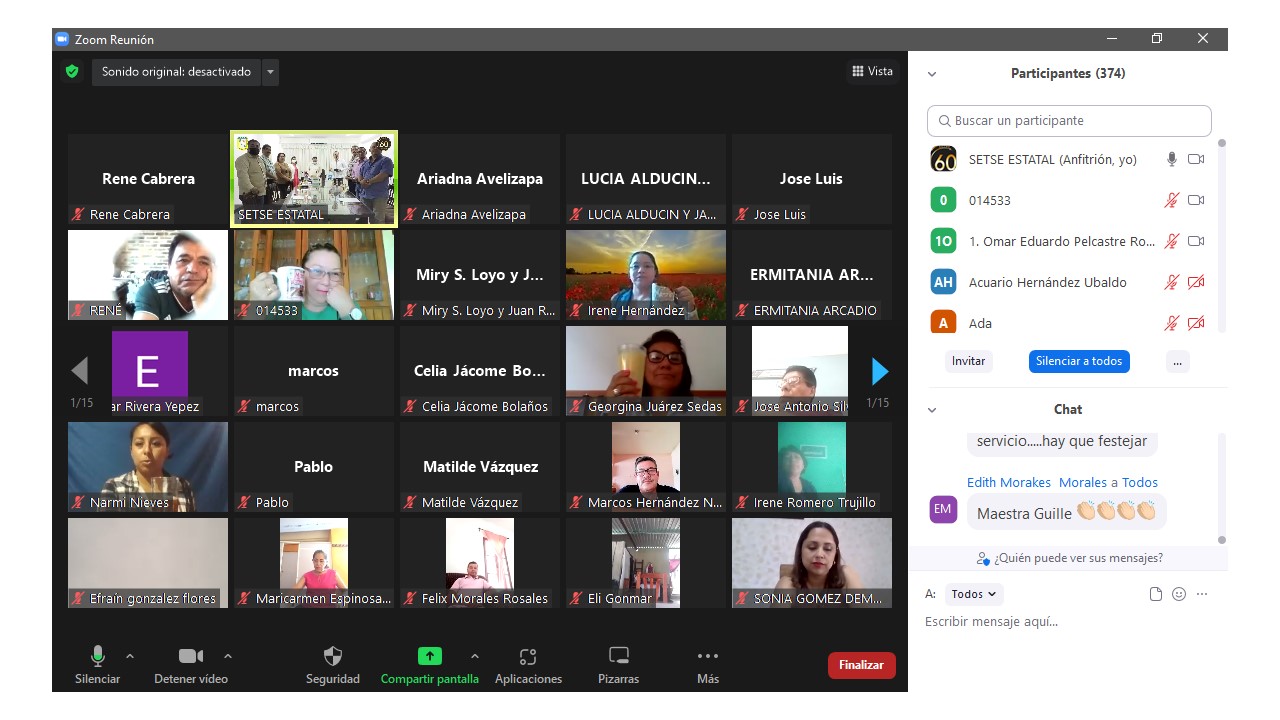Open the Todos recipient dropdown
Viewport: 1280px width, 720px height.
click(x=974, y=594)
